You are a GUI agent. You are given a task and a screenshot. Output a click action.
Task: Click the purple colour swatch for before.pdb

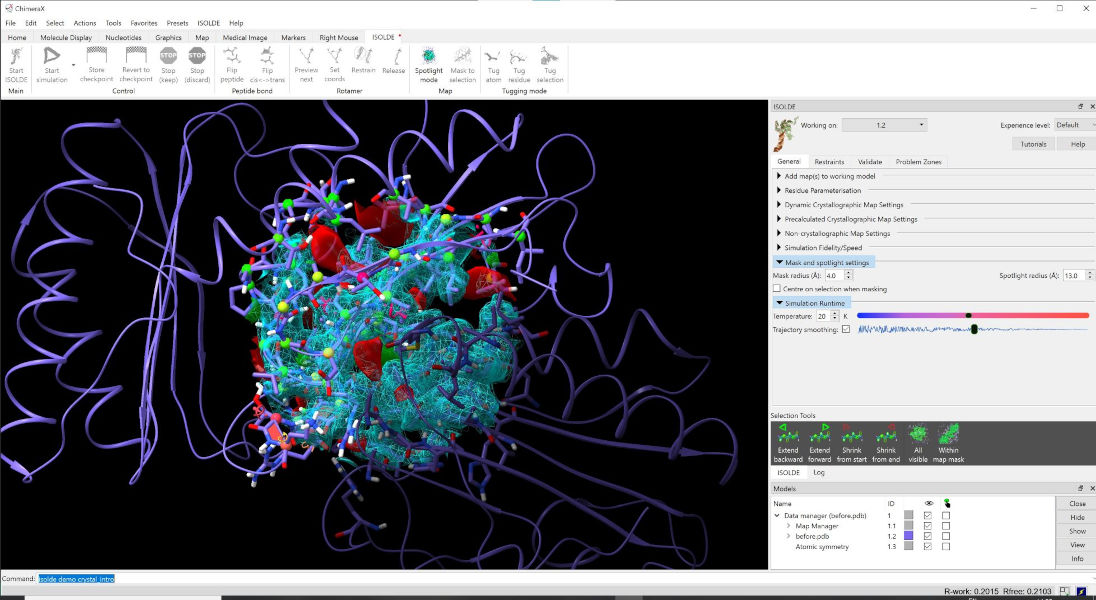pos(909,536)
